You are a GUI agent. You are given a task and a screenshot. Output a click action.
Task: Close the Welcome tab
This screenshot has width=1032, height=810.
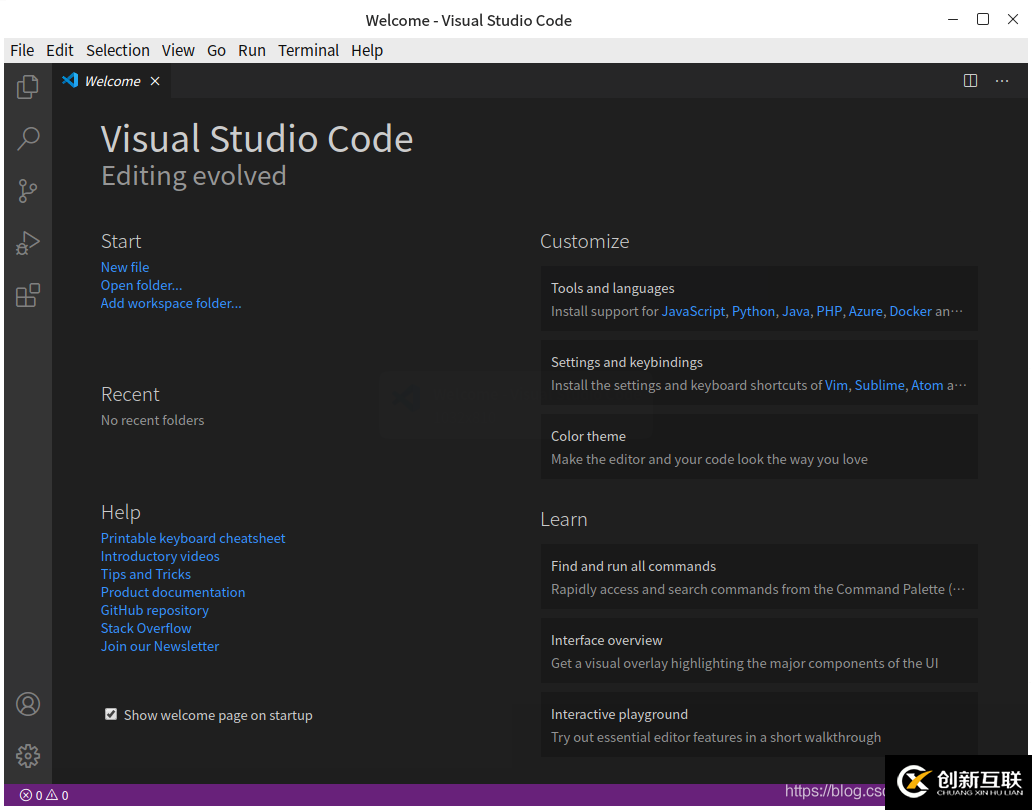click(x=155, y=81)
